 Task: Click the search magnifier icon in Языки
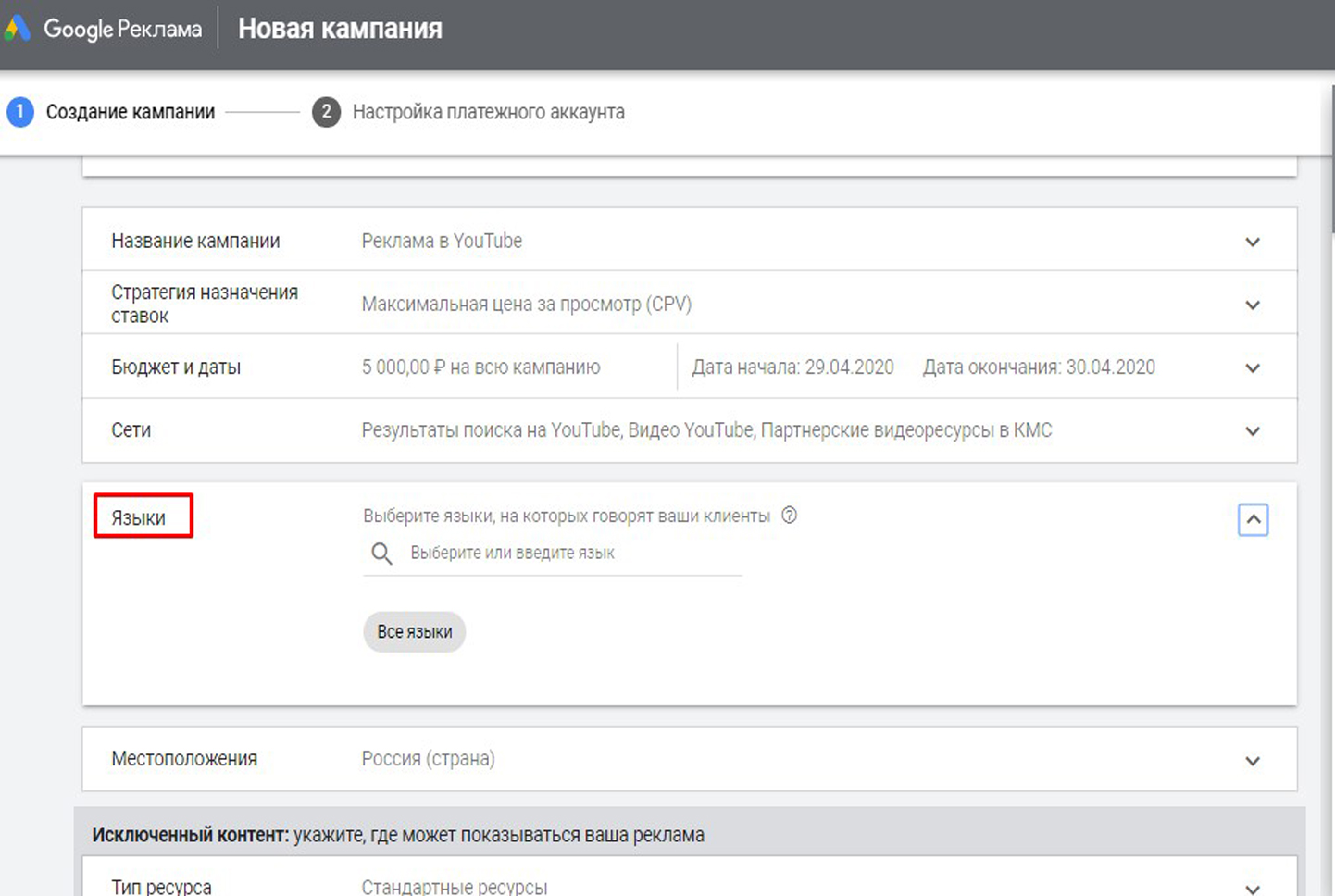381,554
